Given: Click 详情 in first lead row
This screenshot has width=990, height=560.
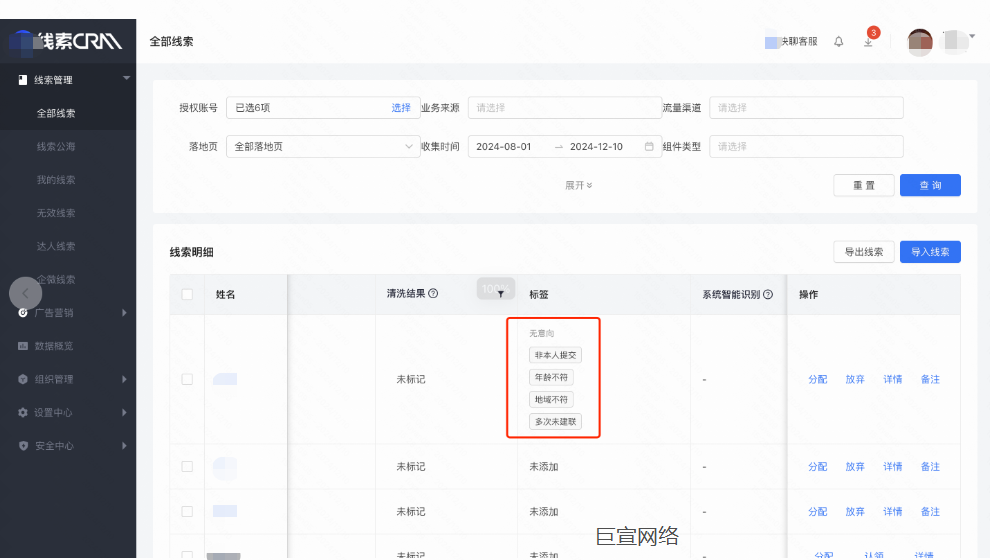Looking at the screenshot, I should (893, 379).
